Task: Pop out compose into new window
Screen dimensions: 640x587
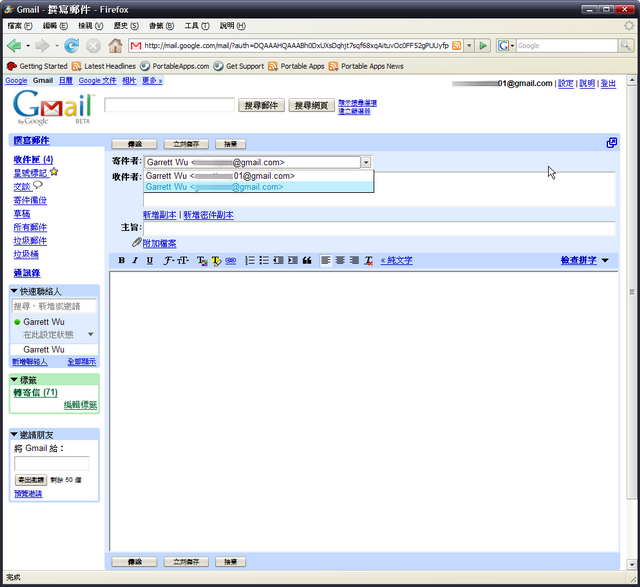Action: coord(611,143)
